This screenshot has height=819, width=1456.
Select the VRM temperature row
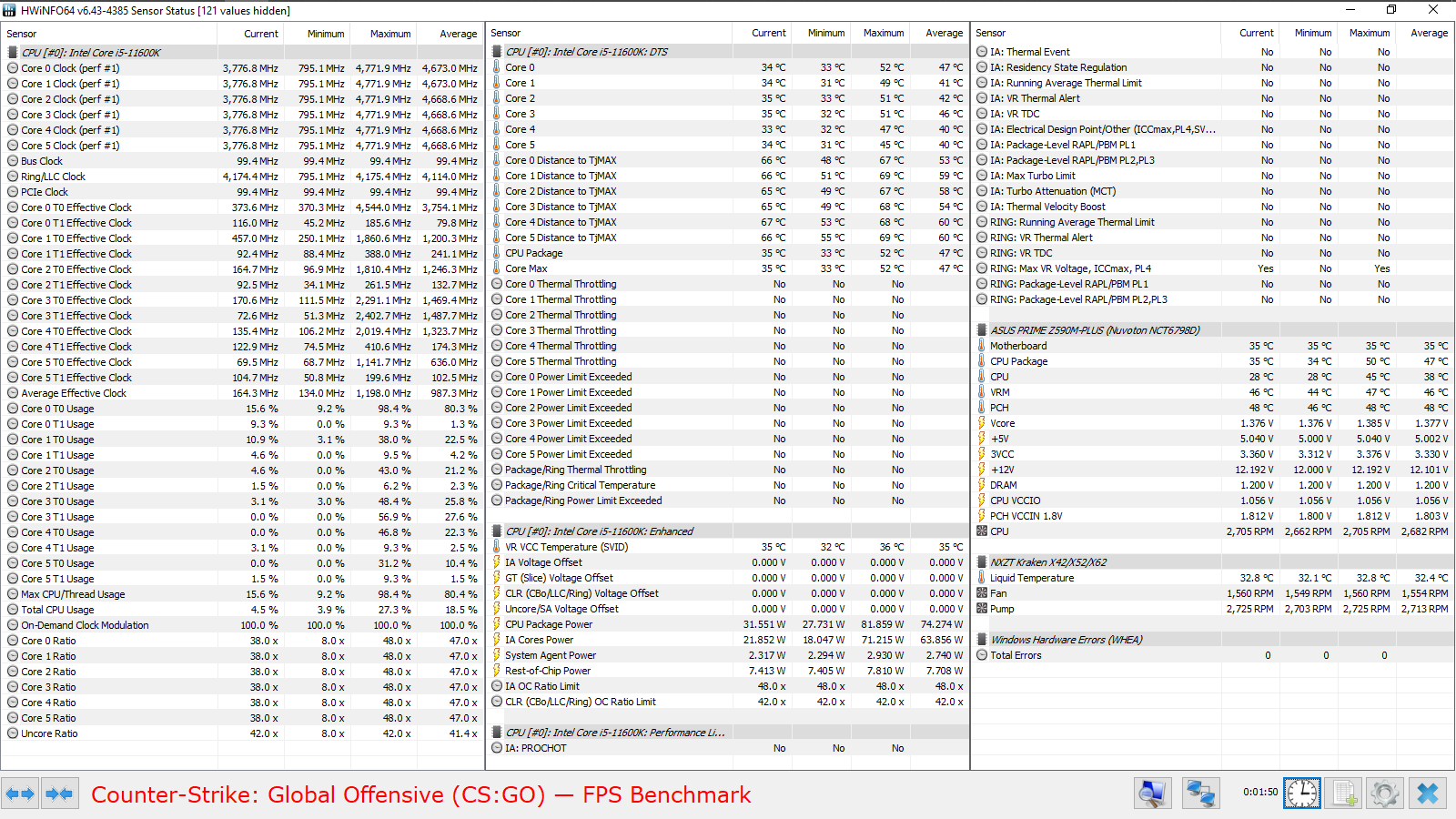1213,392
